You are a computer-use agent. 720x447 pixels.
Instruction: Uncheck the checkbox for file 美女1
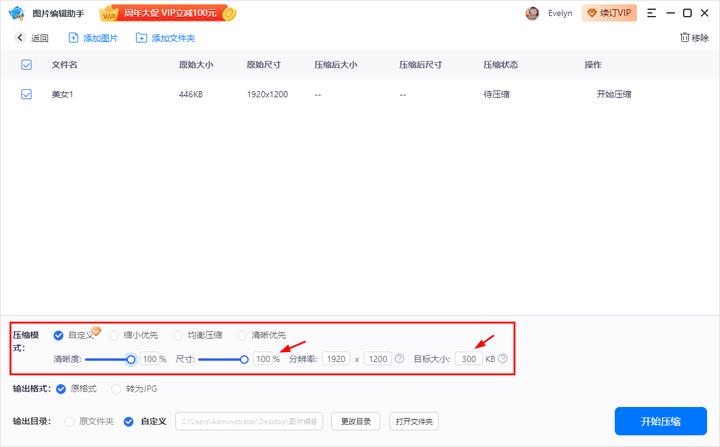pos(27,94)
